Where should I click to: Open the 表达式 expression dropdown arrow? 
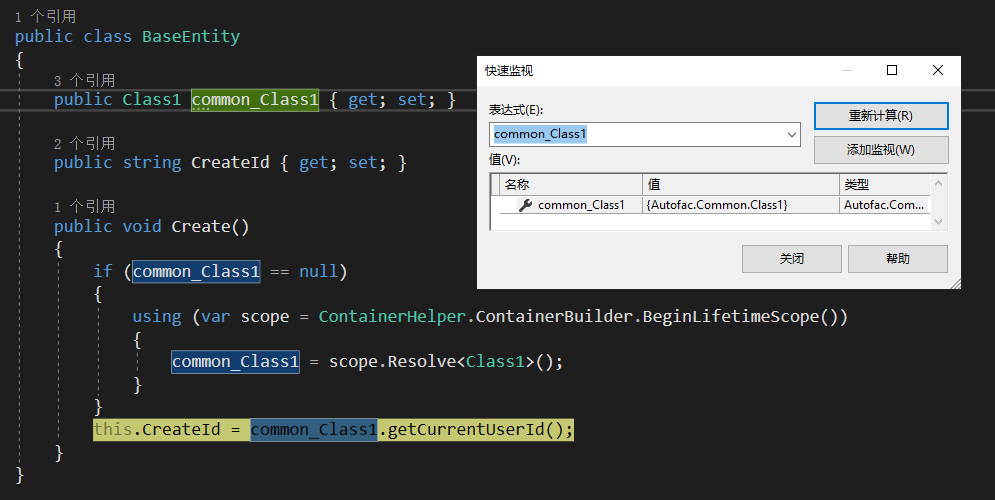click(x=791, y=134)
